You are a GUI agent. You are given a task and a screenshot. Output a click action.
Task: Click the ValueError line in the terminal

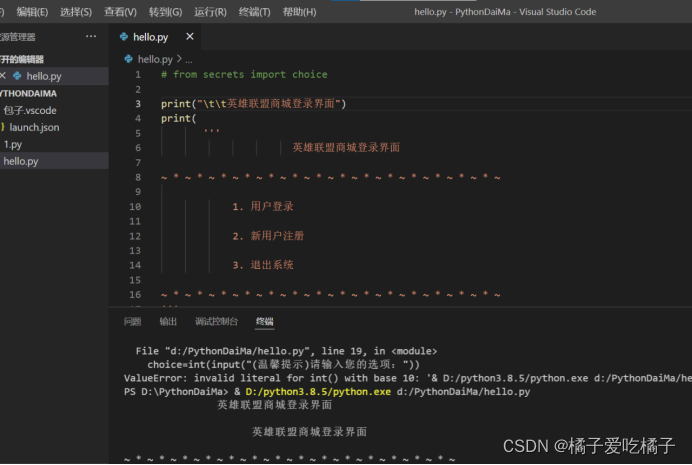click(x=408, y=378)
